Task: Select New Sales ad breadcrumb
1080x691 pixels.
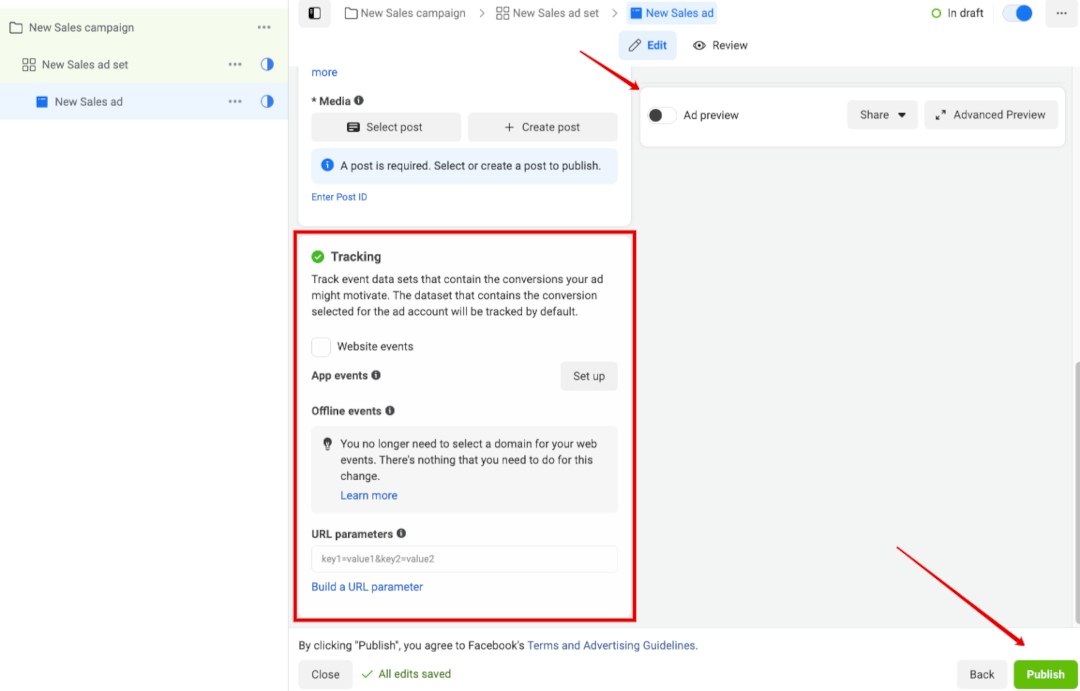Action: [672, 13]
